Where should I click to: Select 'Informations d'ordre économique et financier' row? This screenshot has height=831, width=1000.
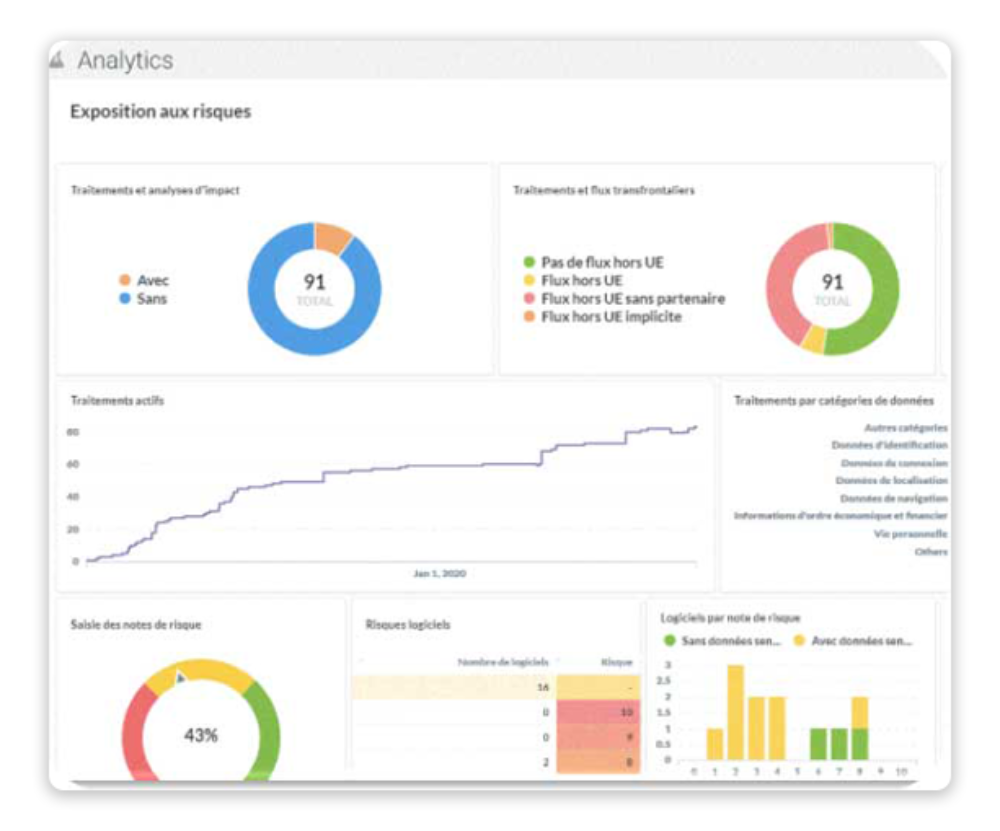(x=841, y=515)
